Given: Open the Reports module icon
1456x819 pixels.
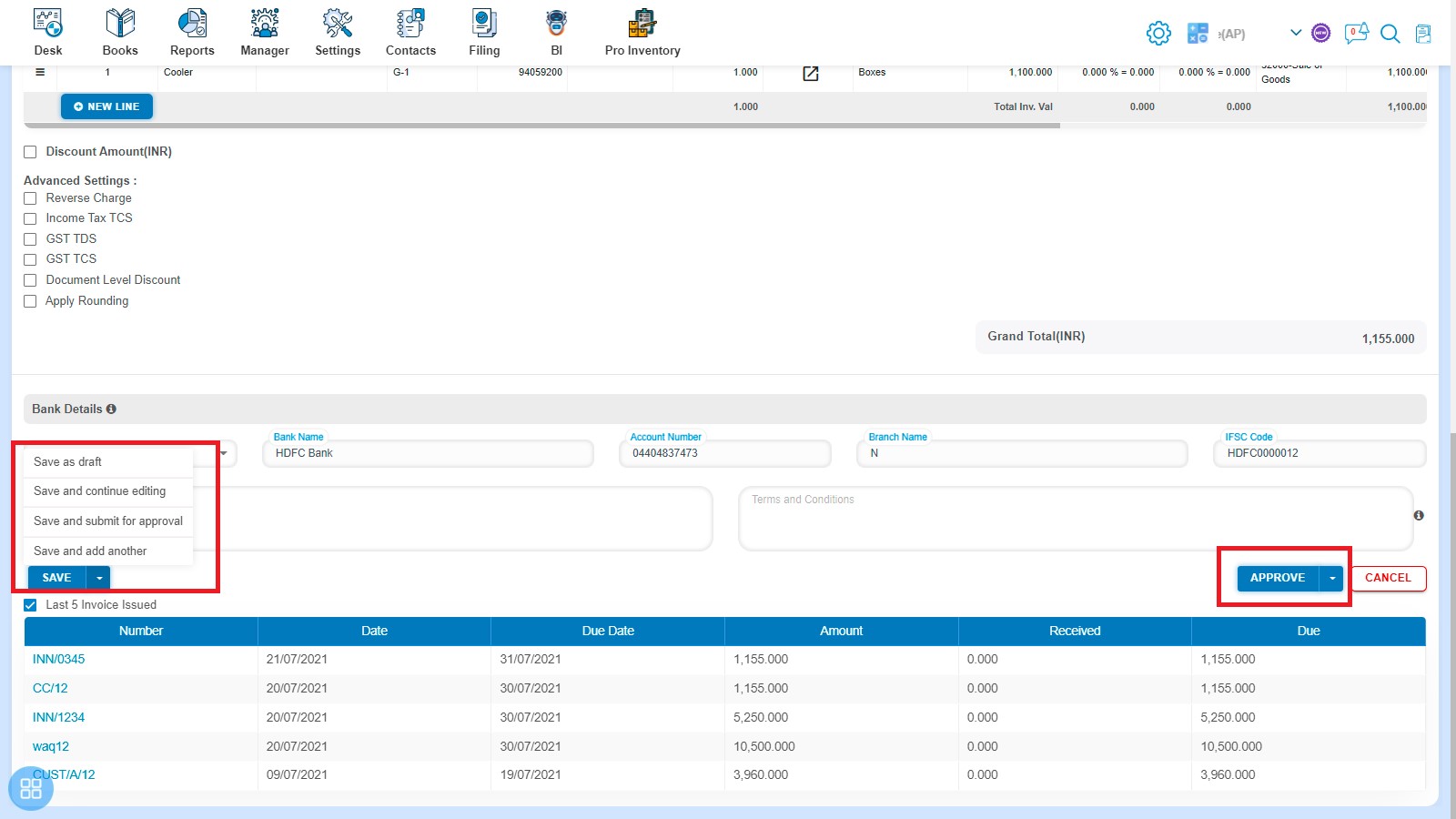Looking at the screenshot, I should point(192,23).
